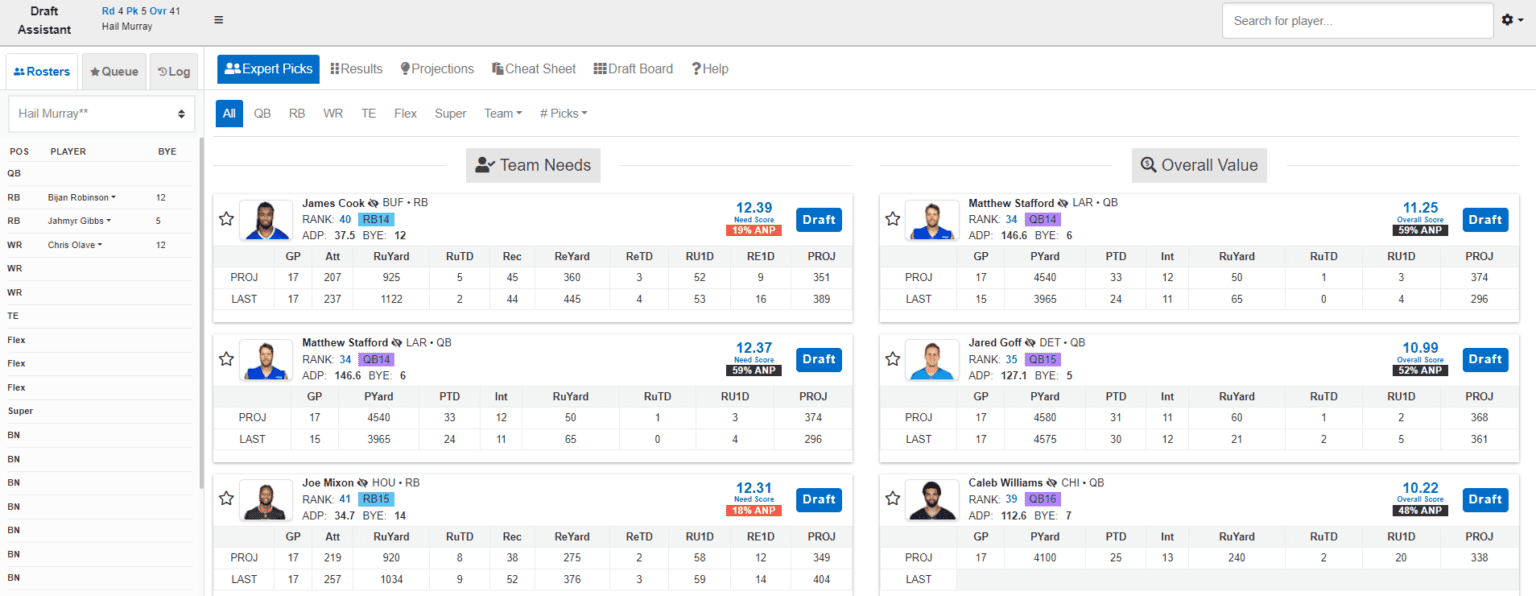Image resolution: width=1536 pixels, height=596 pixels.
Task: Open the Hail Murray roster selector
Action: [100, 113]
